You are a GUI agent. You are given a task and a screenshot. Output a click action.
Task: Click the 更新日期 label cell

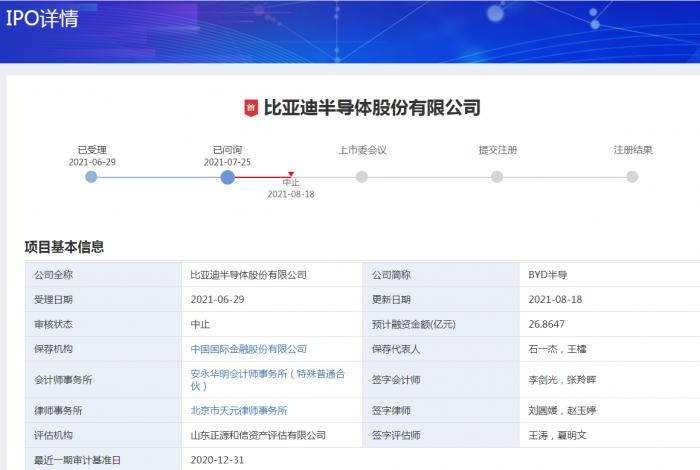tap(441, 299)
